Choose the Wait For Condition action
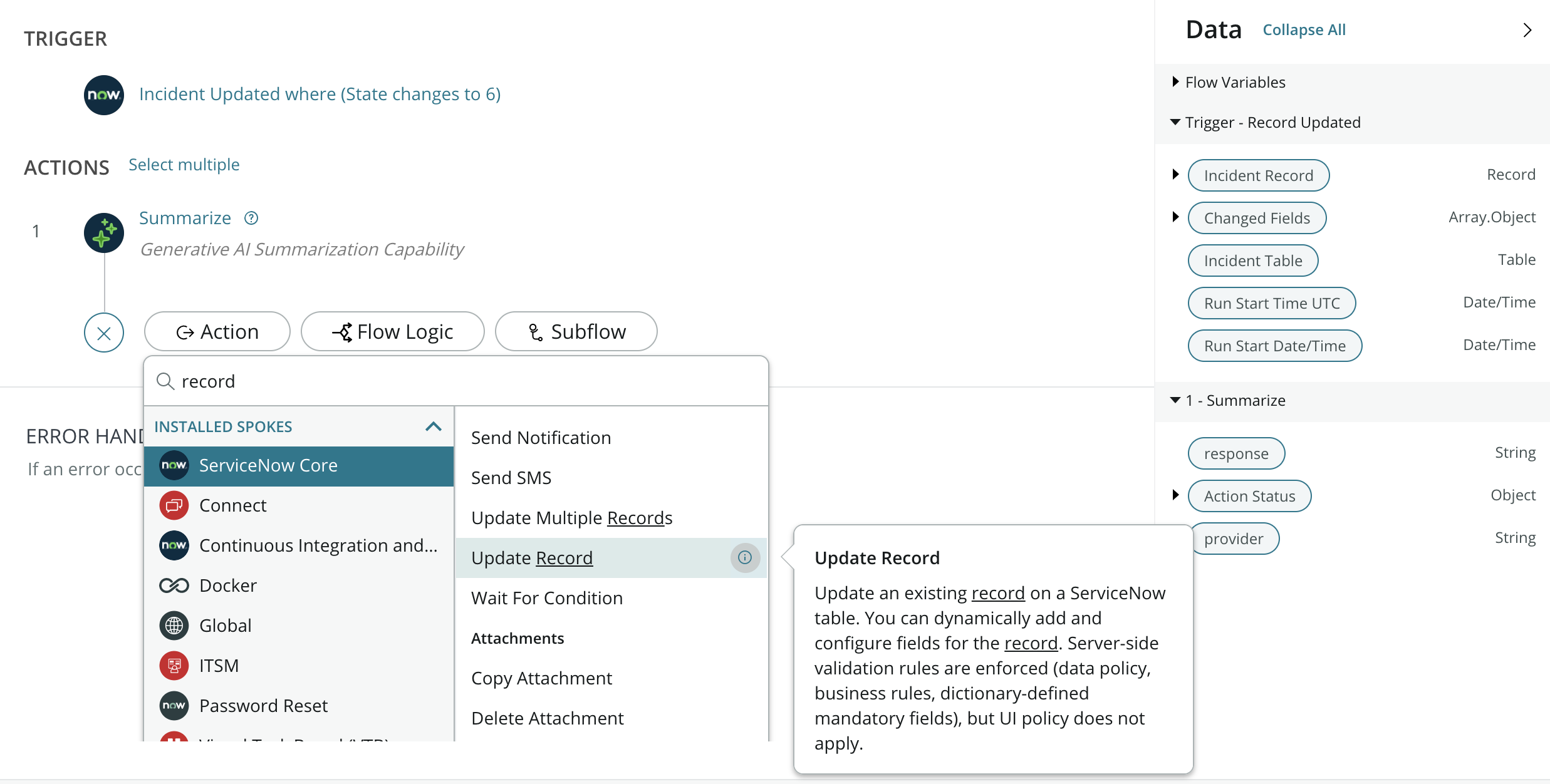1550x784 pixels. pos(611,598)
